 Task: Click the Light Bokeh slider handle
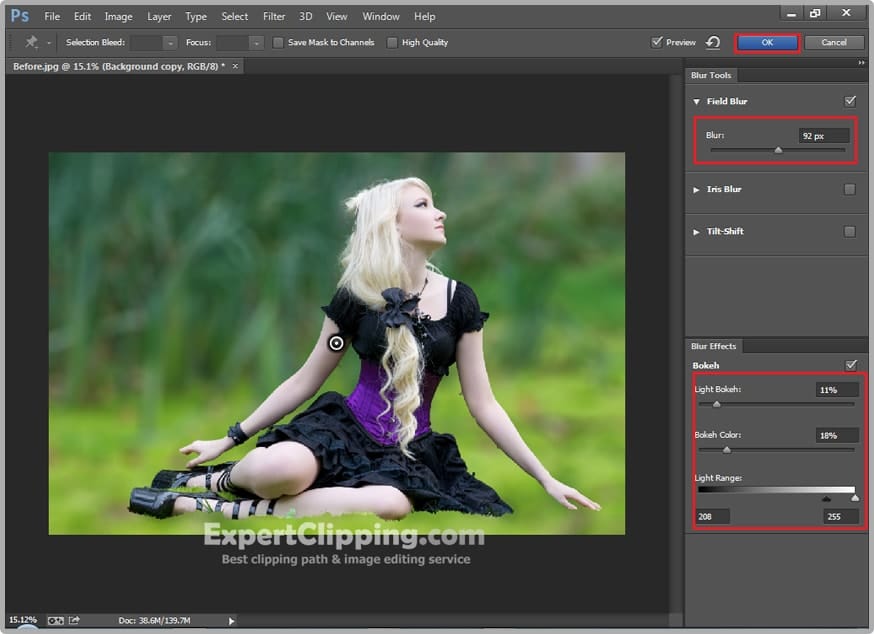716,404
